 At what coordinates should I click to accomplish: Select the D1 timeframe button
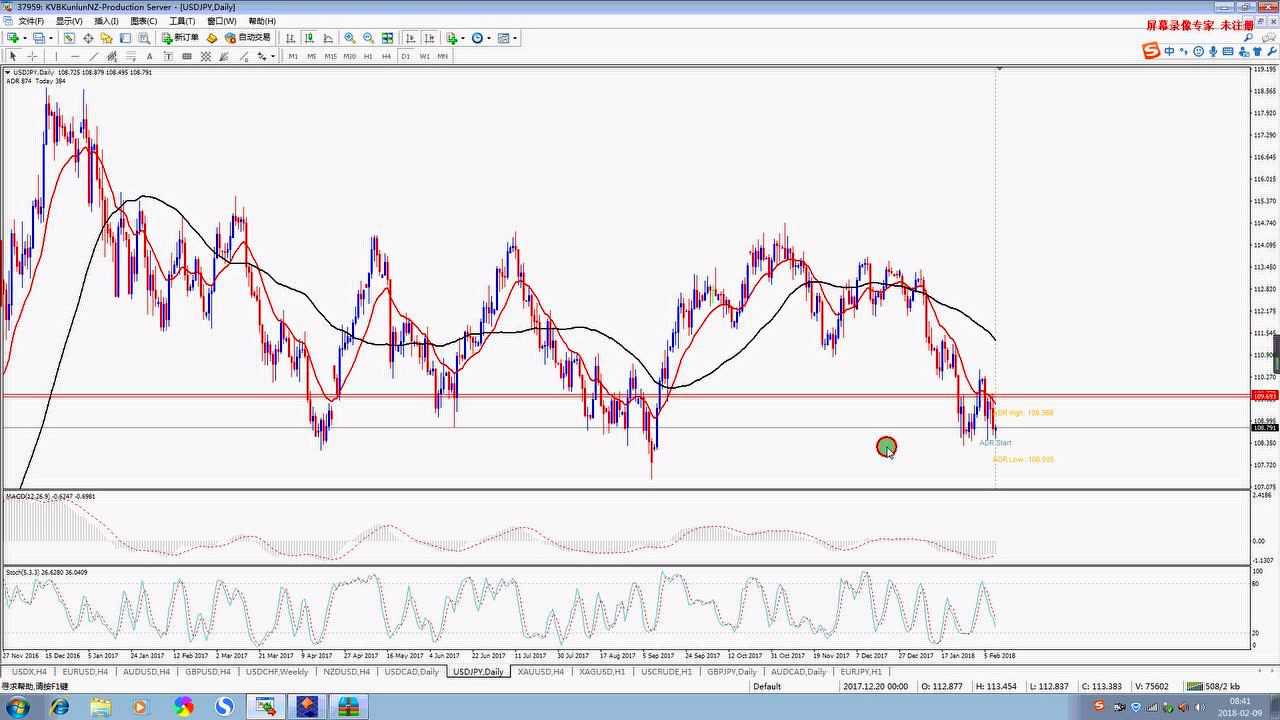coord(405,56)
